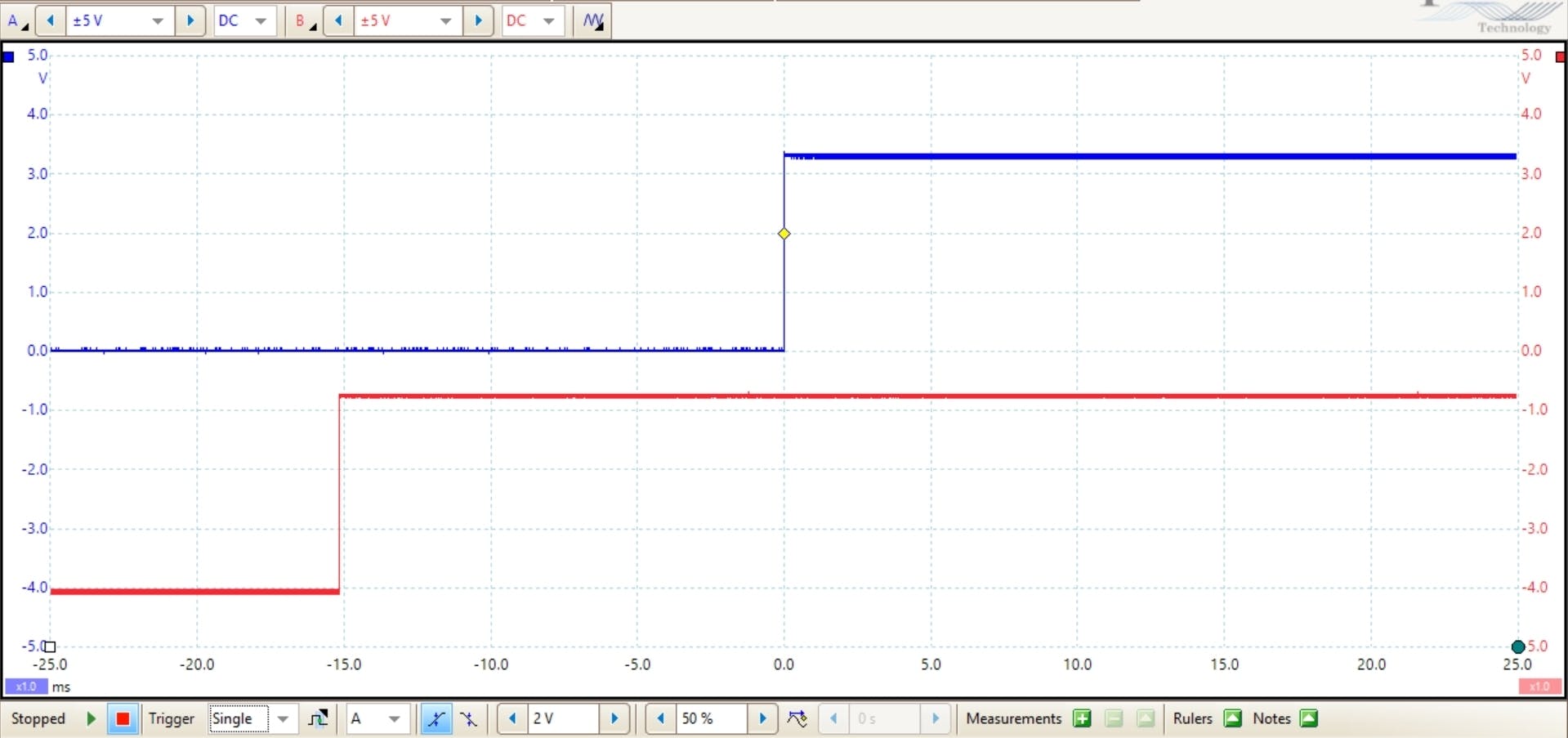The width and height of the screenshot is (1568, 738).
Task: Toggle the Notes area
Action: tap(1309, 719)
